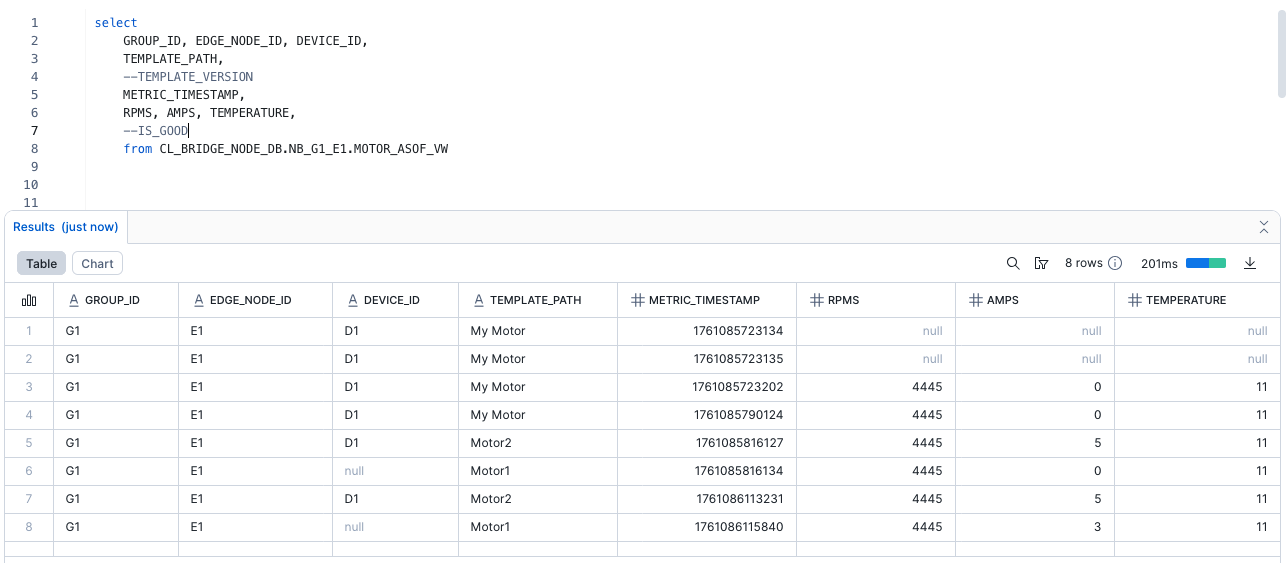Select the Table view toggle
The width and height of the screenshot is (1287, 563).
pos(41,263)
